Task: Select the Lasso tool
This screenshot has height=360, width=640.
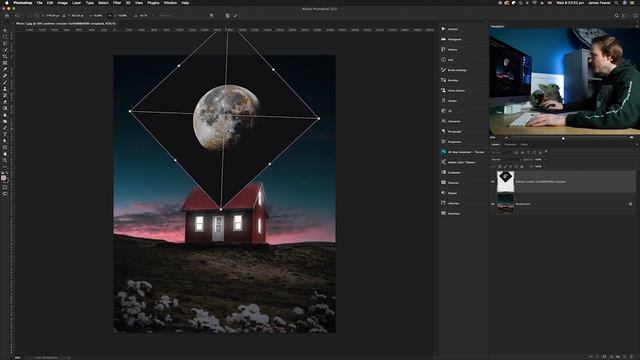Action: pyautogui.click(x=5, y=43)
